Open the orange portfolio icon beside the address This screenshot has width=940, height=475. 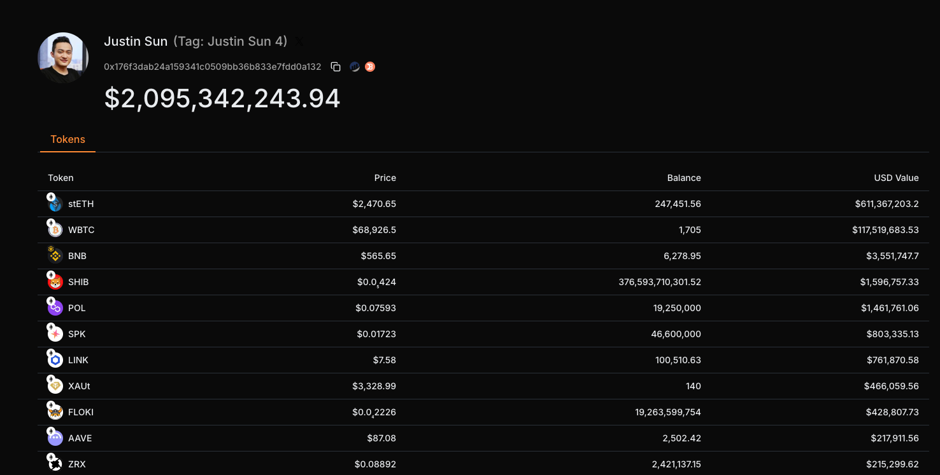[x=370, y=67]
